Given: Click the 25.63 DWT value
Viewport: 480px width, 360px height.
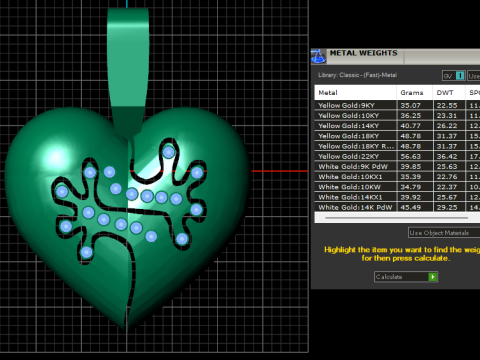Looking at the screenshot, I should point(447,167).
